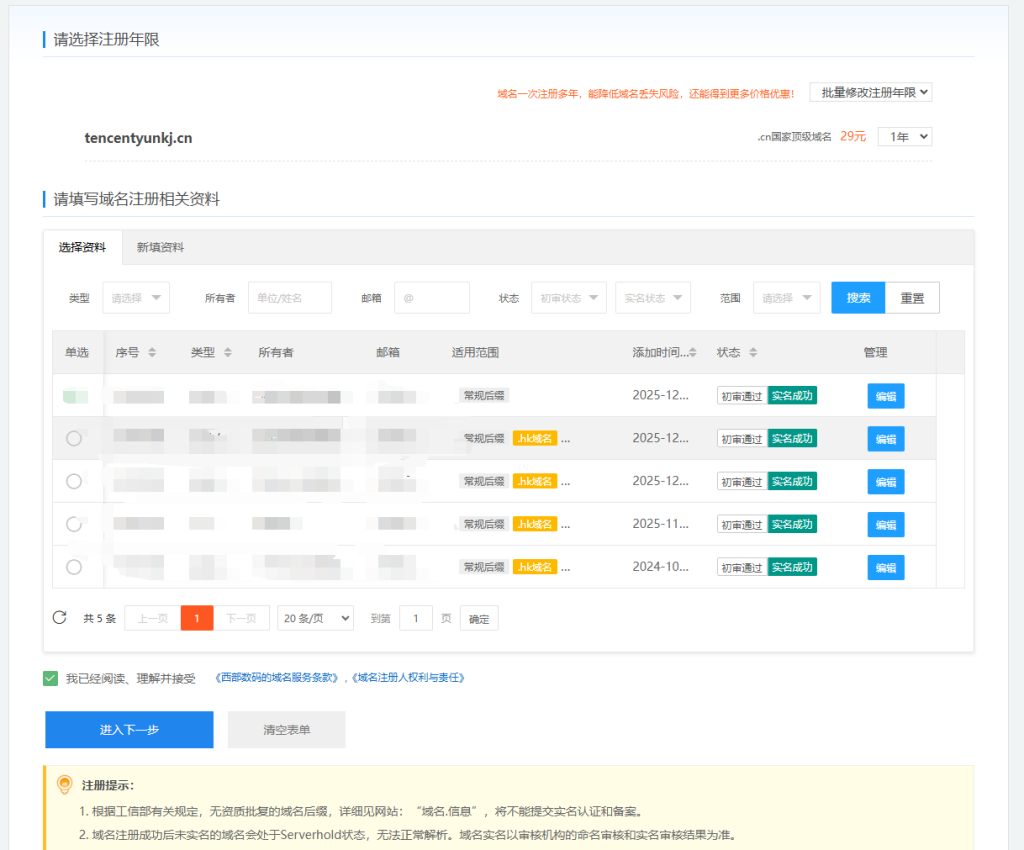Click the domain name tencentyunkj.cn
The image size is (1024, 850).
(x=138, y=138)
